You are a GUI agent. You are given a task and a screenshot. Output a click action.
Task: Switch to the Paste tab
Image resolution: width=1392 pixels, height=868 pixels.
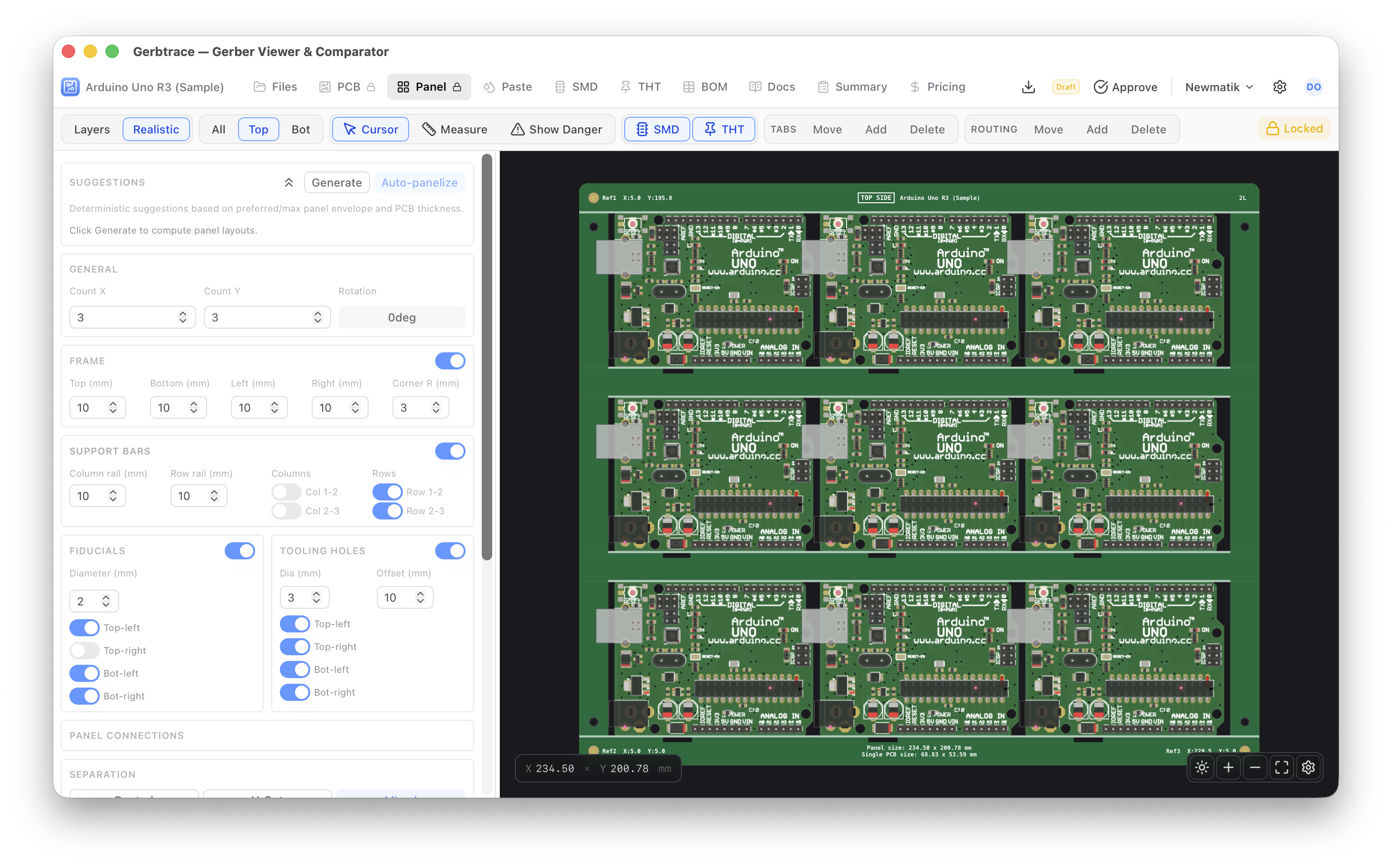coord(508,87)
